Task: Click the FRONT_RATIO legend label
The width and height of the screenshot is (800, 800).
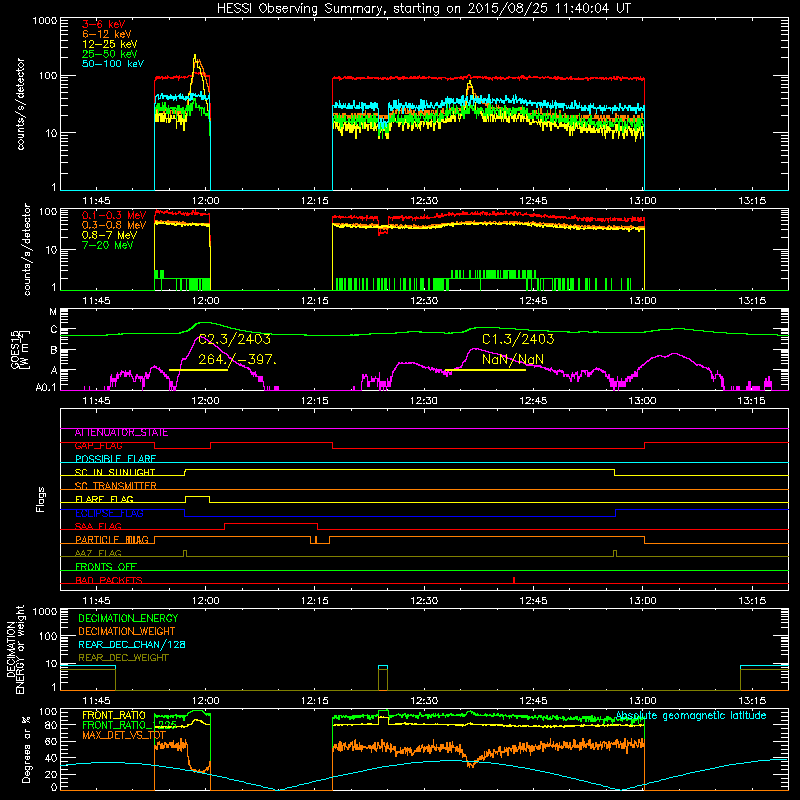Action: (x=114, y=715)
